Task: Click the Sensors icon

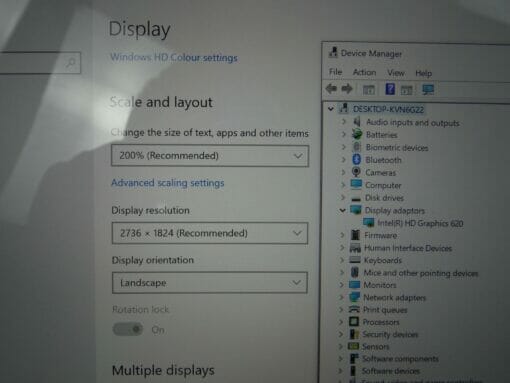Action: [353, 346]
